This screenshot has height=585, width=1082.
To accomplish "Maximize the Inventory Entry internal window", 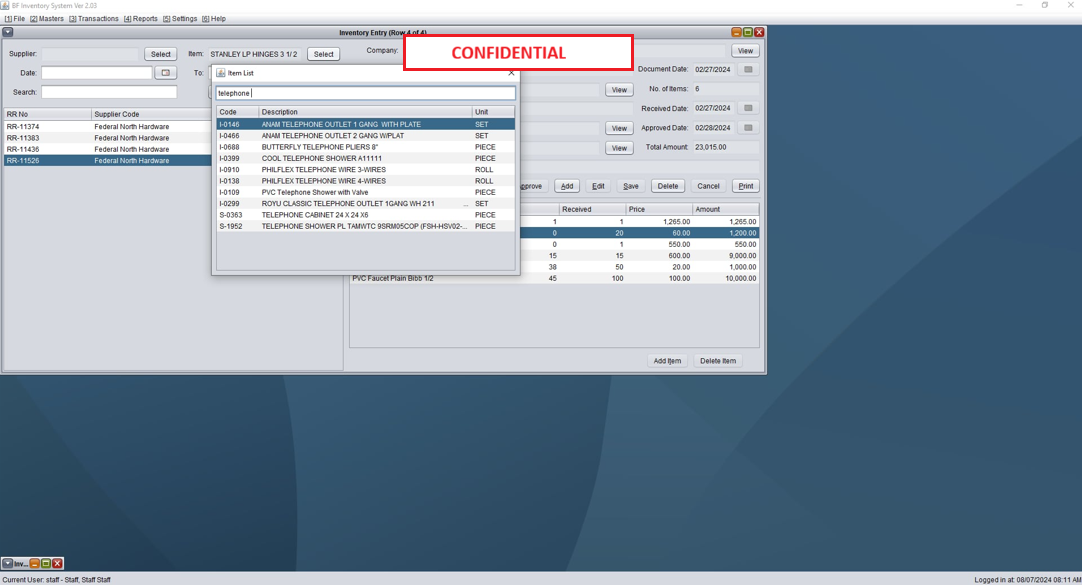I will coord(747,32).
